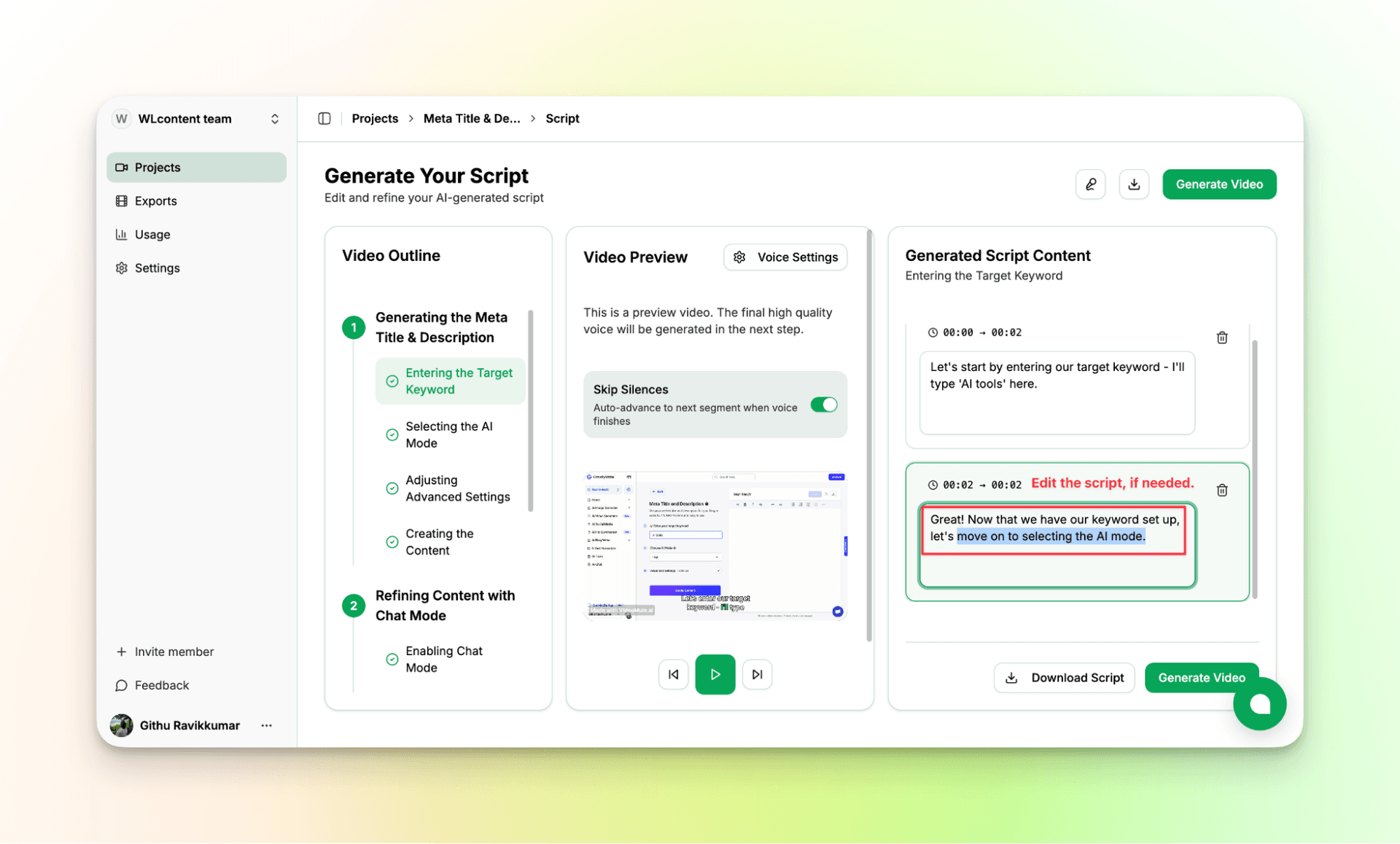The width and height of the screenshot is (1400, 844).
Task: Open Exports in the sidebar
Action: tap(155, 200)
